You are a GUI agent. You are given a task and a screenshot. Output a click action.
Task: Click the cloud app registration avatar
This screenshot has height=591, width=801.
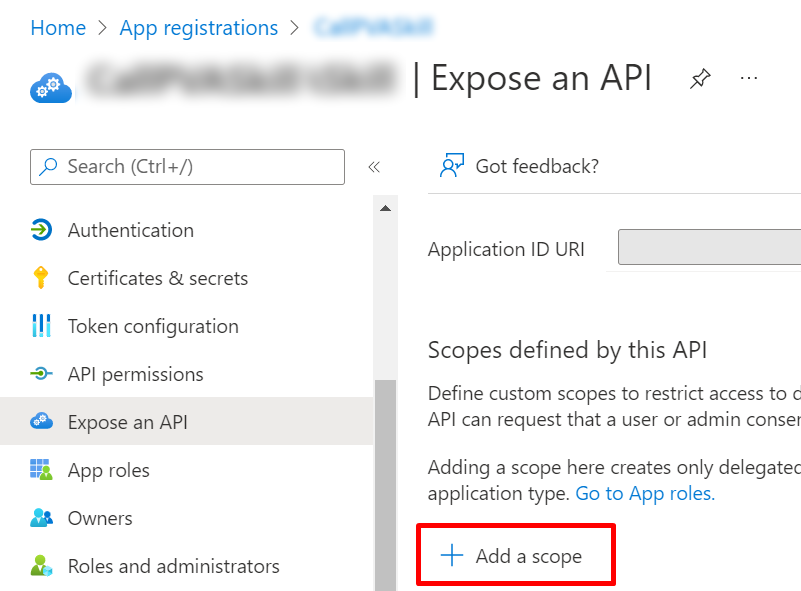tap(51, 87)
